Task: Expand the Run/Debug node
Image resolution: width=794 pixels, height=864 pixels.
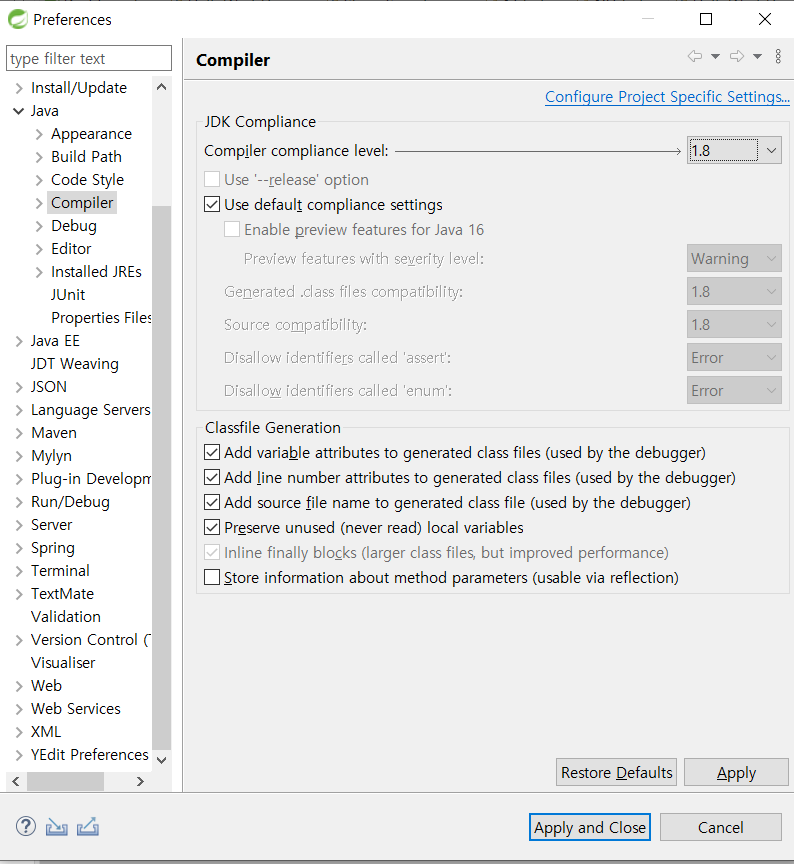Action: point(19,502)
